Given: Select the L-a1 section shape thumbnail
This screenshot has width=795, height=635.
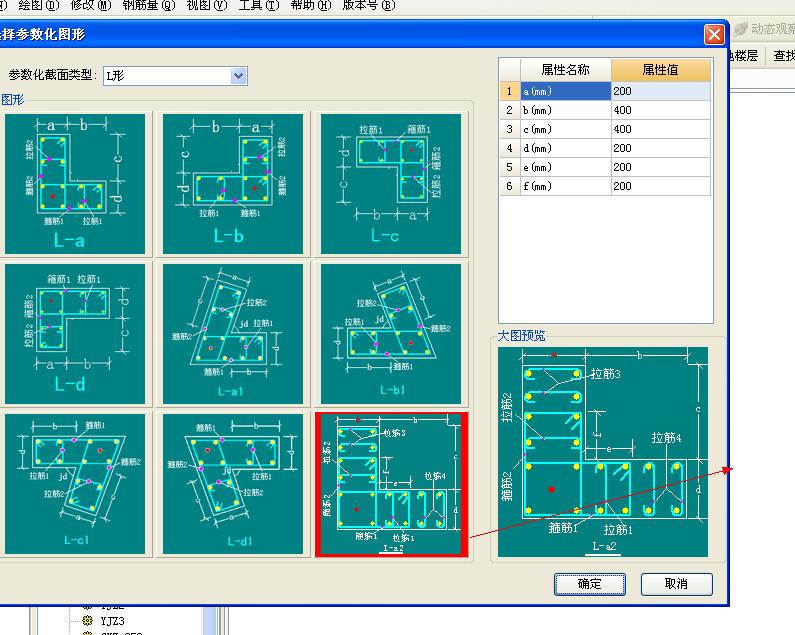Looking at the screenshot, I should click(x=233, y=334).
